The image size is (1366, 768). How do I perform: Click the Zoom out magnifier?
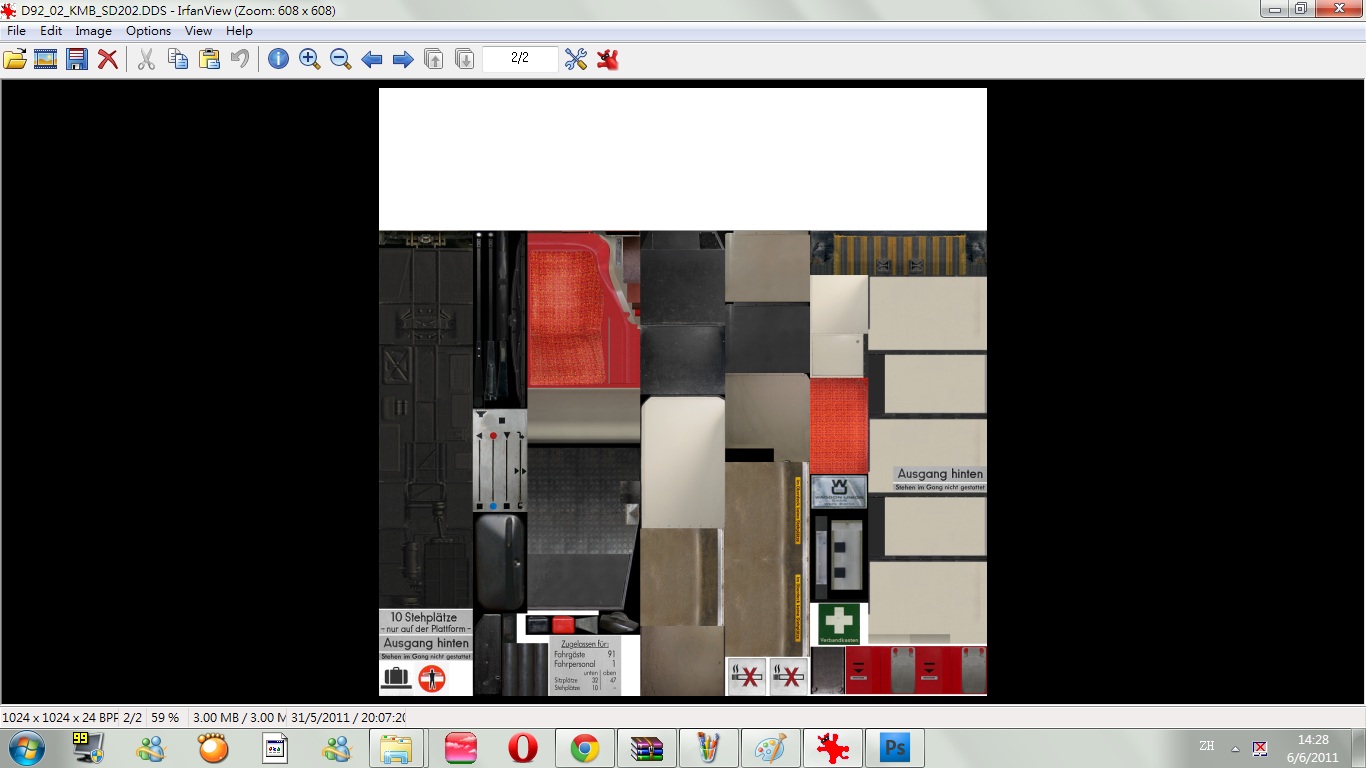[x=341, y=59]
